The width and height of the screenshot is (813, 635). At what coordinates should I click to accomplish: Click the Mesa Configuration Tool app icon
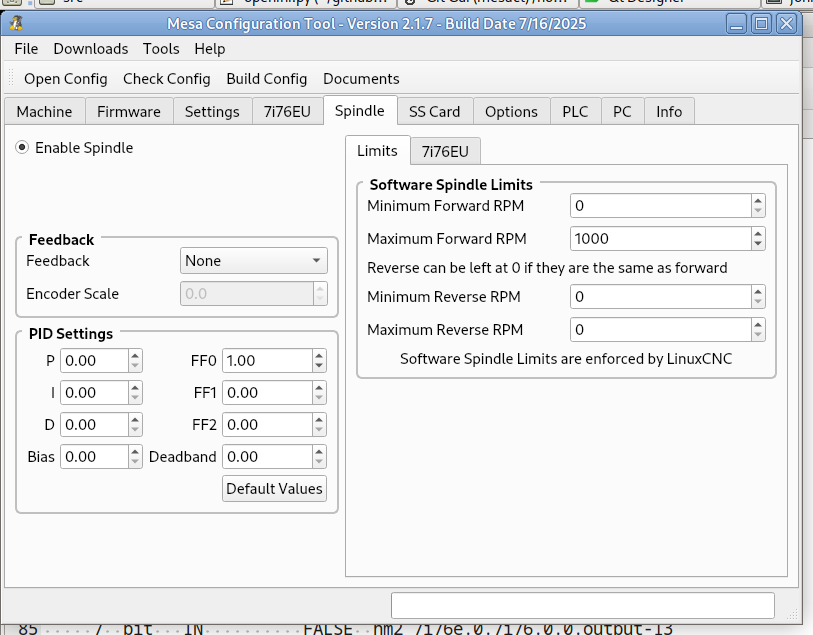(17, 24)
